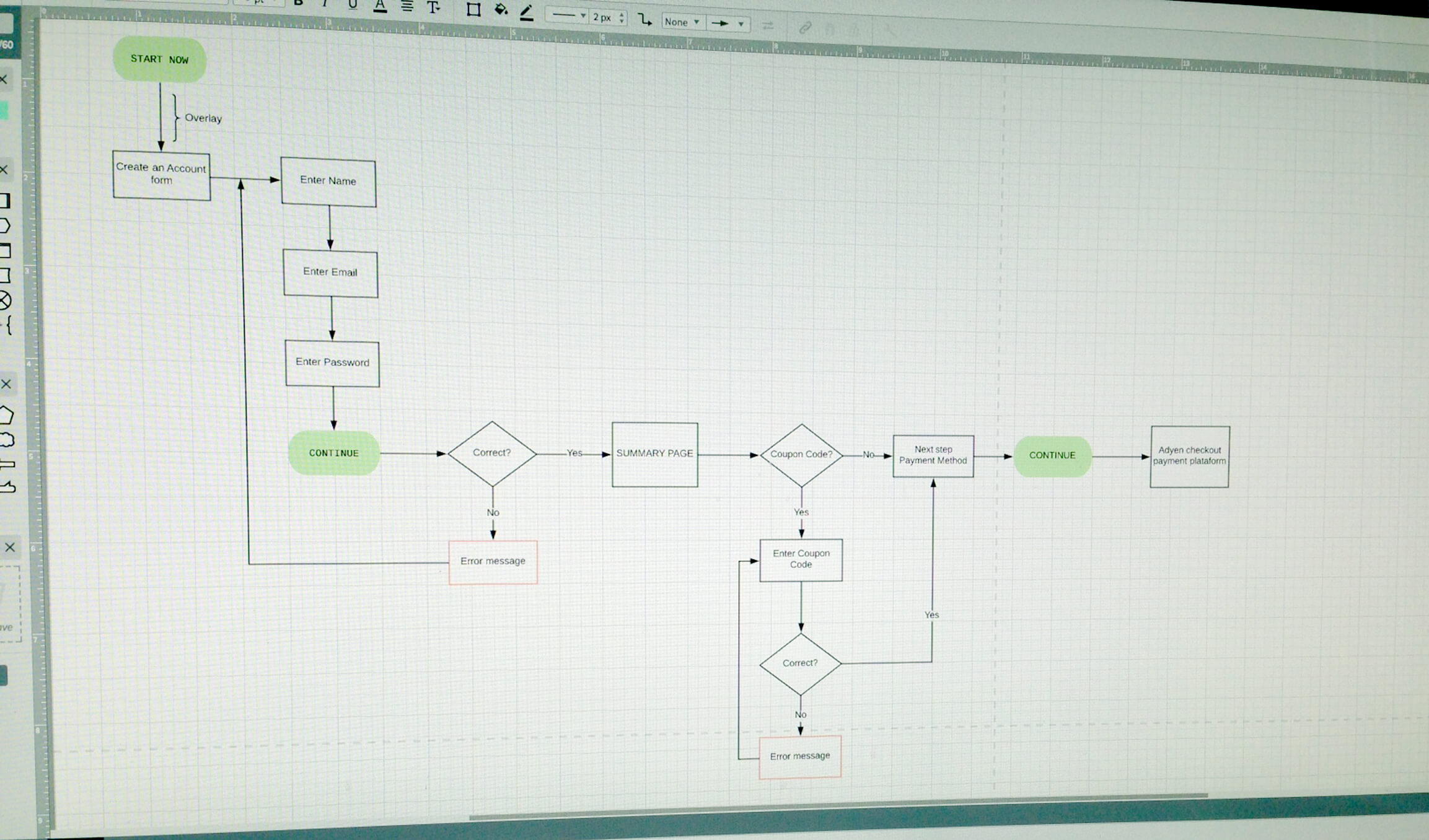The height and width of the screenshot is (840, 1429).
Task: Open the text options T icon
Action: point(433,7)
